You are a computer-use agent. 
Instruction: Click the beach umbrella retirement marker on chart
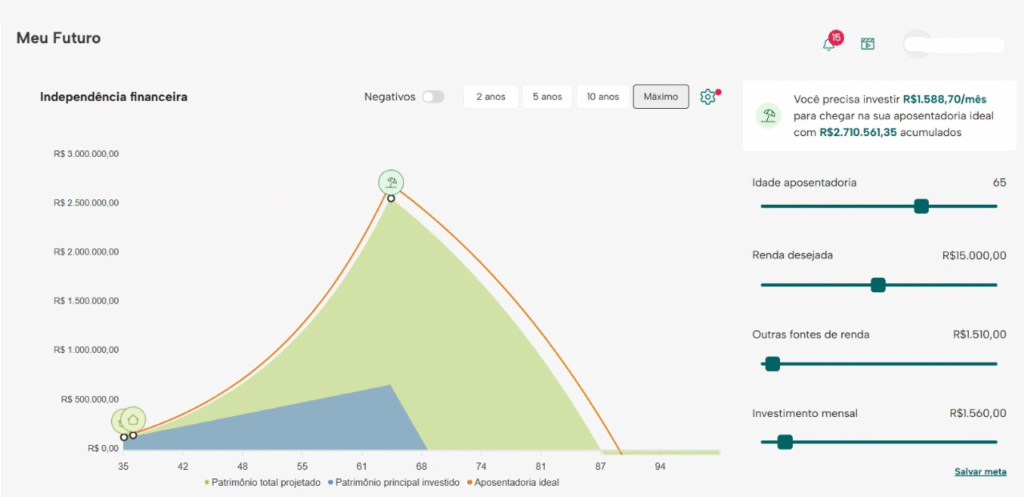[392, 183]
